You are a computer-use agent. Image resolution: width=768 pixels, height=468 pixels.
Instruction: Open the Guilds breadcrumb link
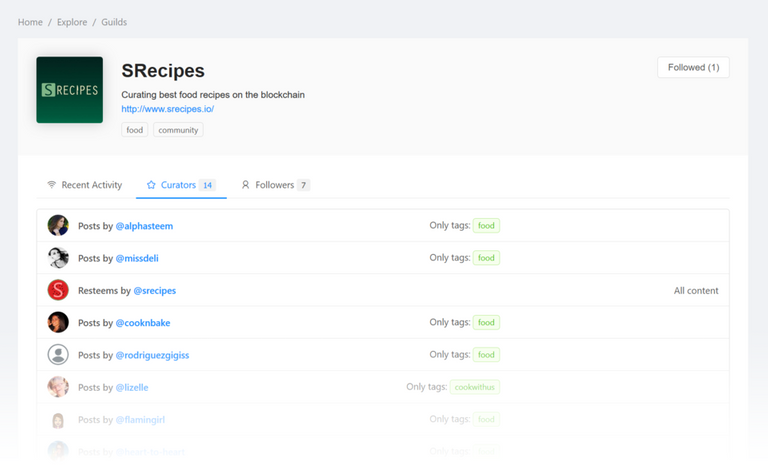click(x=114, y=22)
